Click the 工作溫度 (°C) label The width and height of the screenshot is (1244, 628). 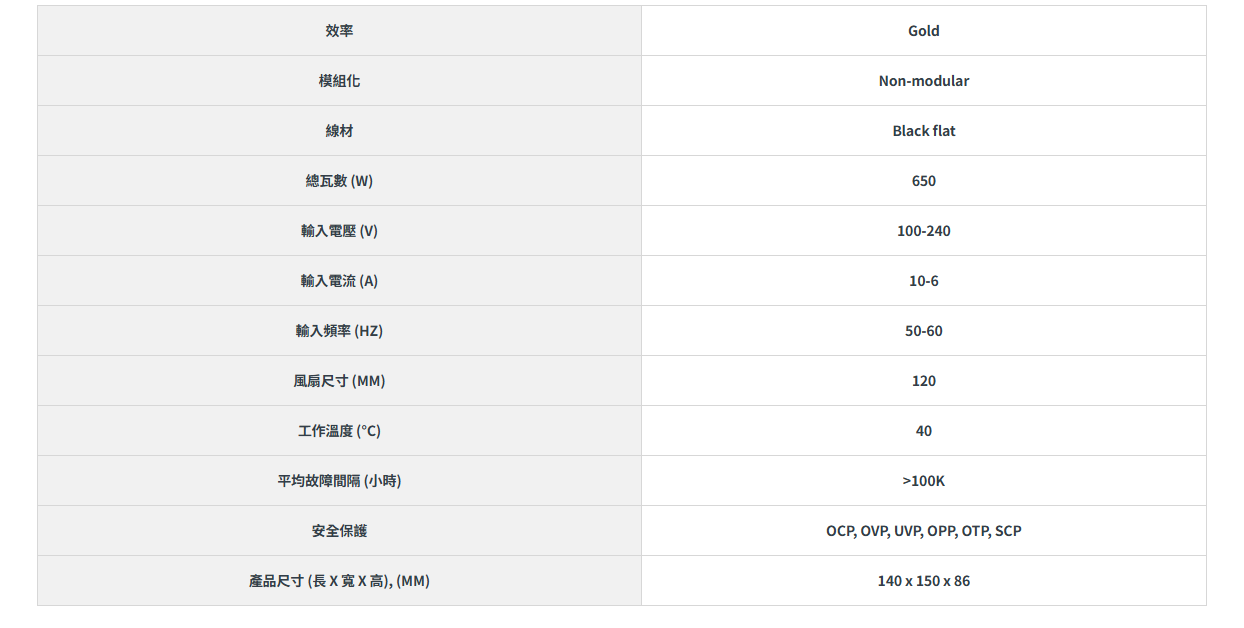coord(339,431)
